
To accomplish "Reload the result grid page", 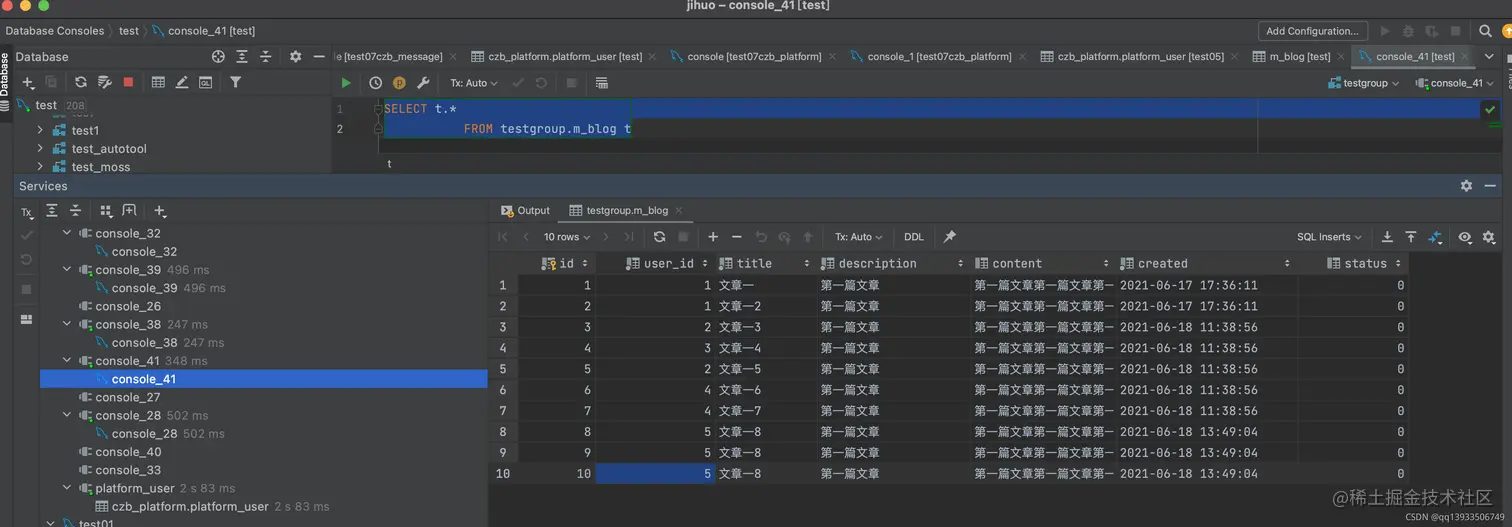I will pos(659,237).
